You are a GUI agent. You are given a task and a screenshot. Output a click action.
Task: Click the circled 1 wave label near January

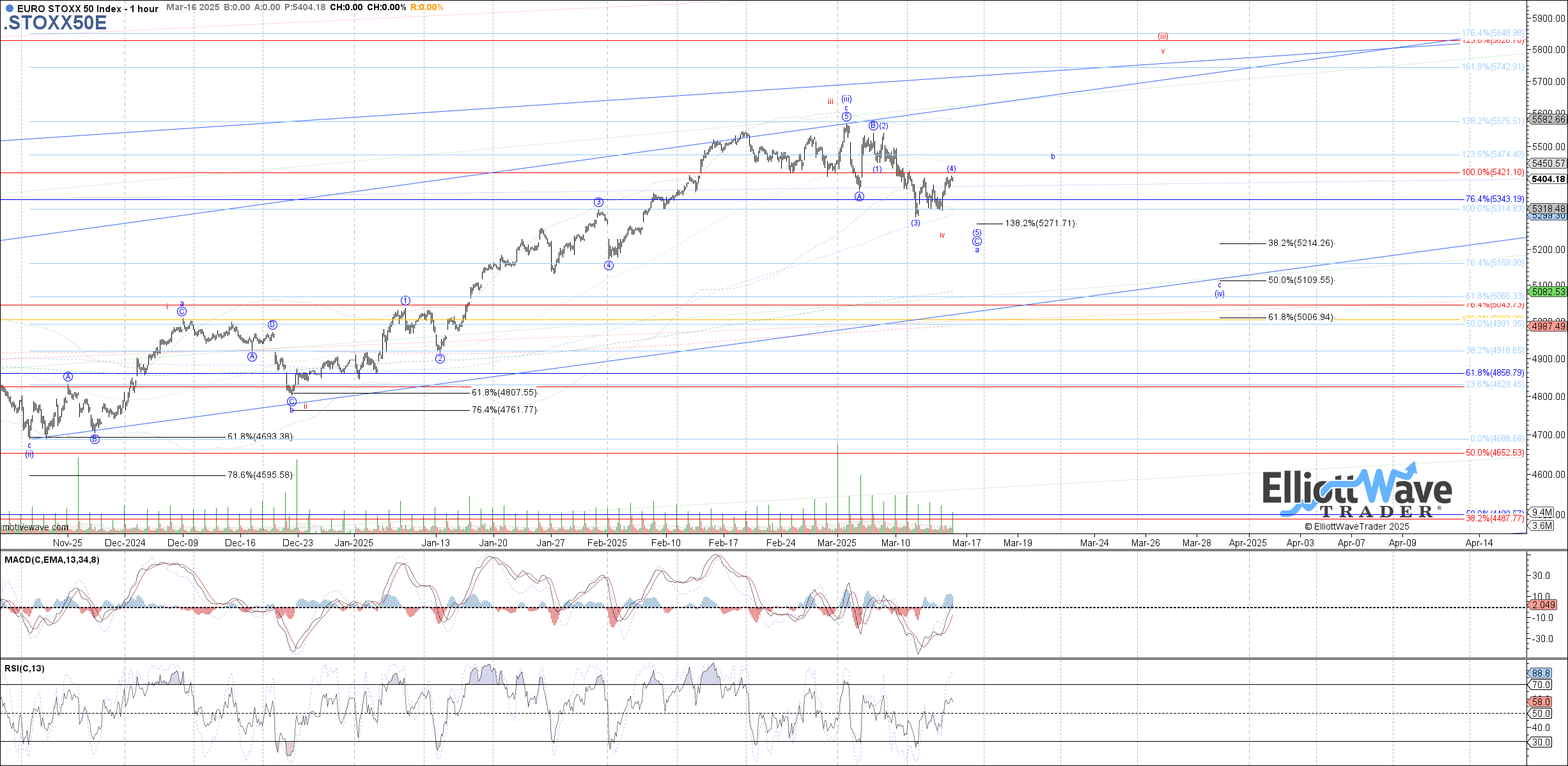(x=405, y=300)
